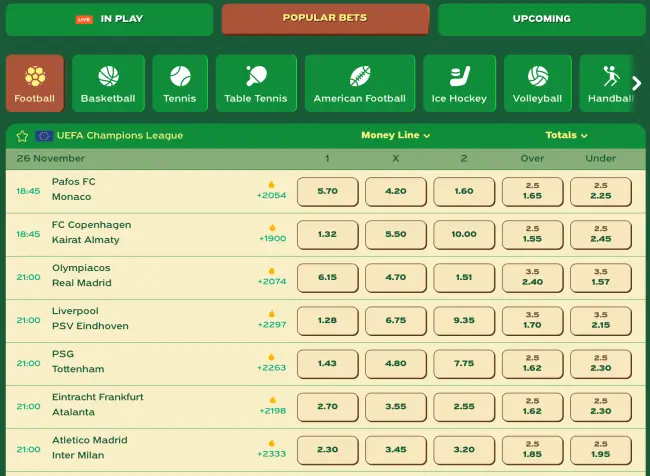This screenshot has height=476, width=650.
Task: Open the Upcoming tab
Action: tap(541, 19)
